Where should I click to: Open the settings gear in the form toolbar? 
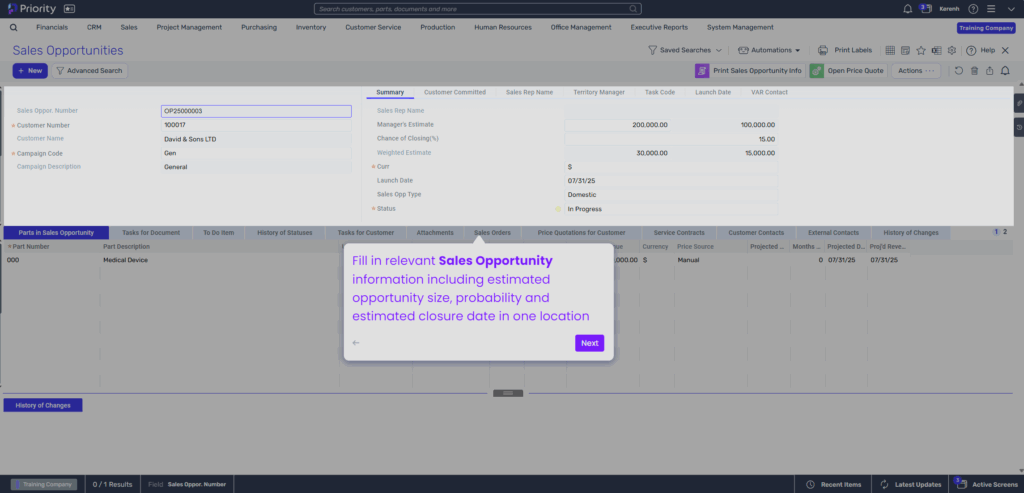[x=952, y=50]
